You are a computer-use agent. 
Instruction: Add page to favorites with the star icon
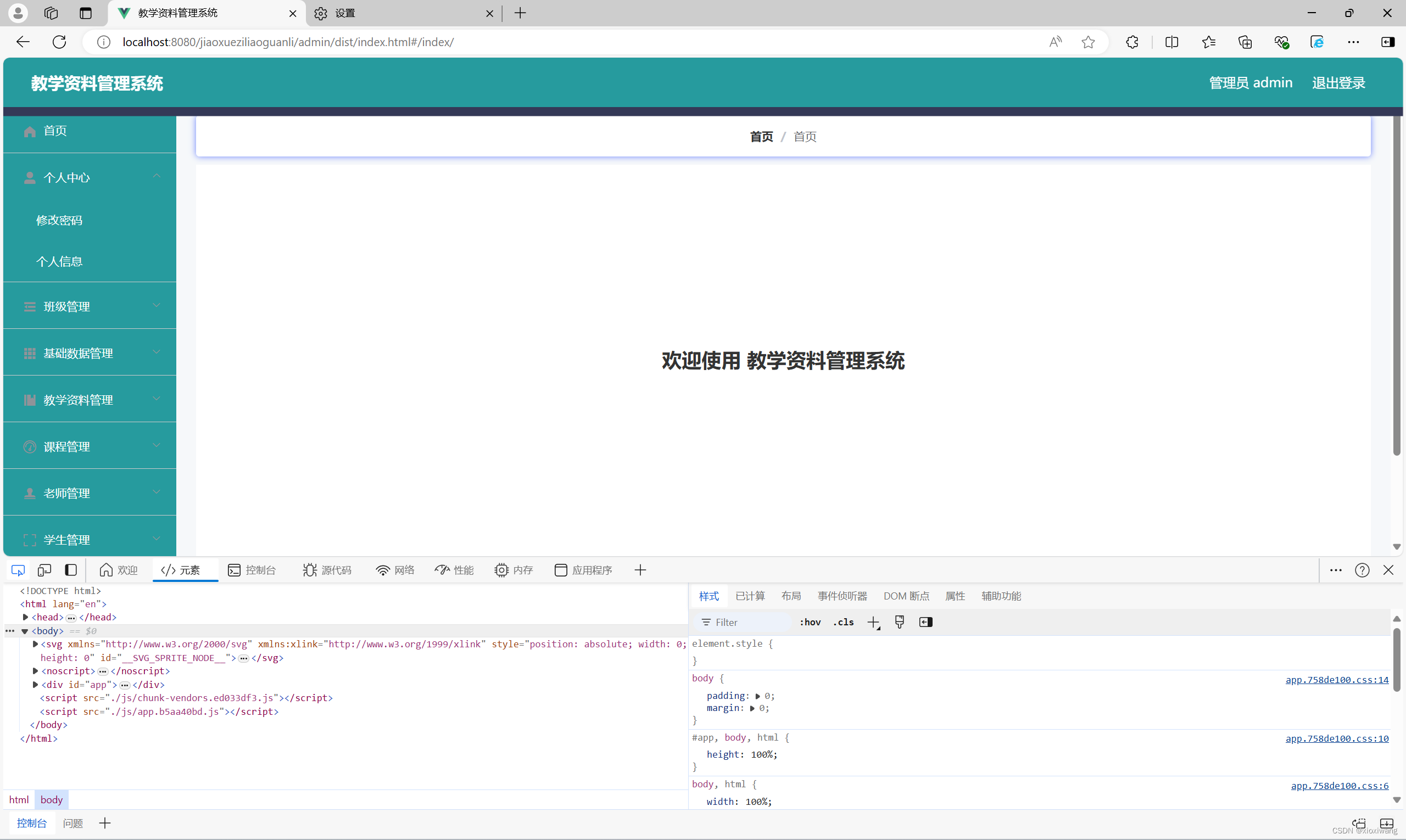click(x=1088, y=41)
